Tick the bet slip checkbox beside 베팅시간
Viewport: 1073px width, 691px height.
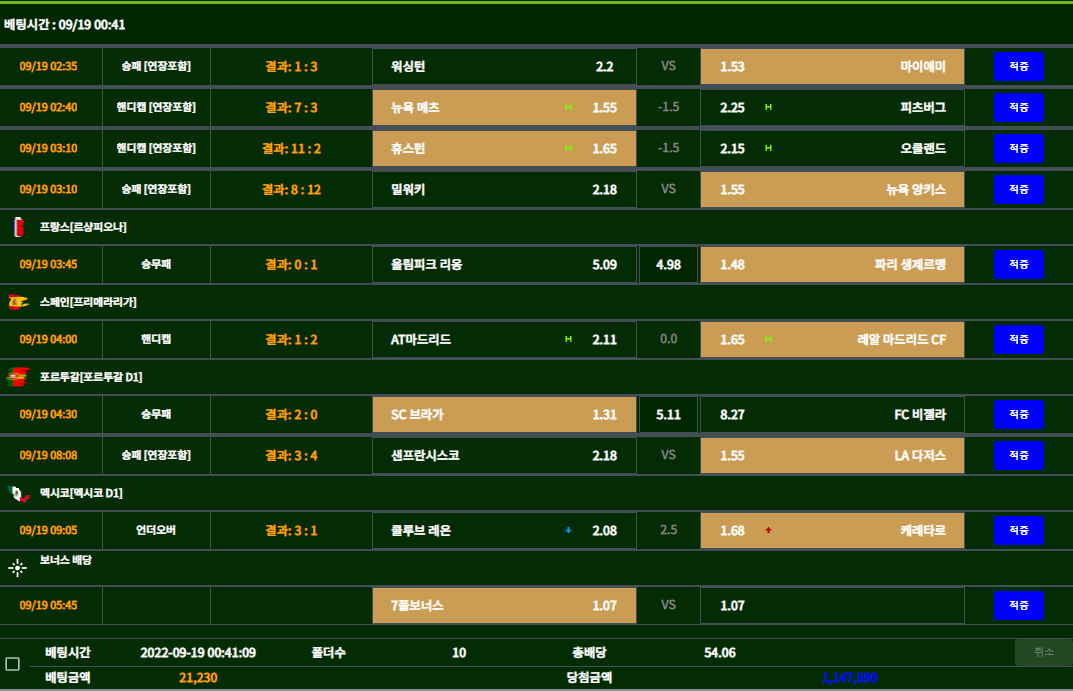12,664
